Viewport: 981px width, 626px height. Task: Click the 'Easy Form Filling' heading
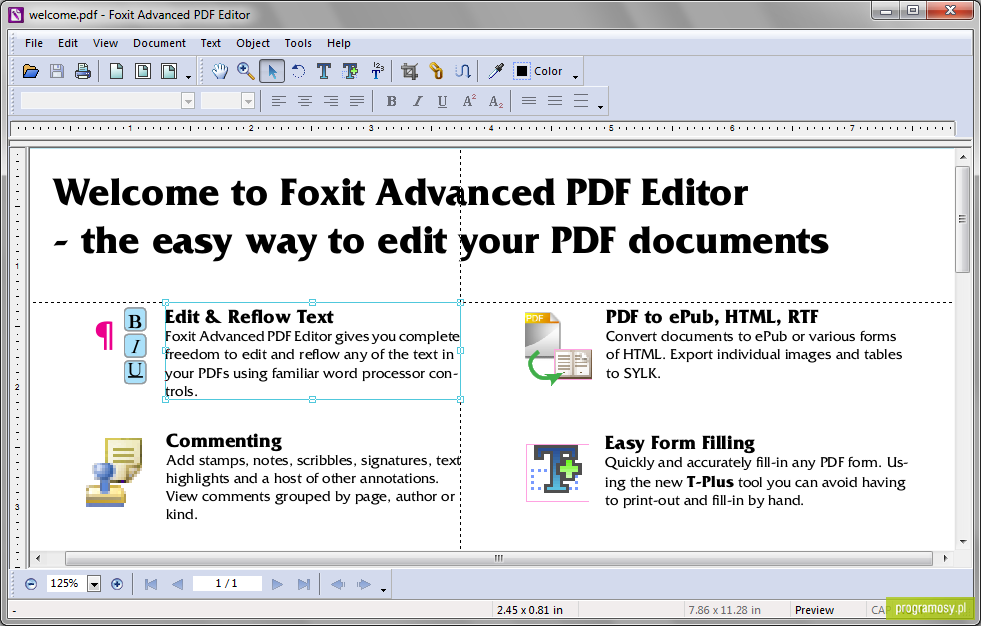point(679,443)
